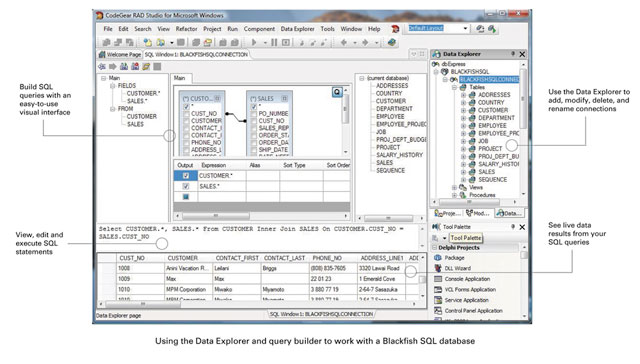640x364 pixels.
Task: Click the Back navigation arrow in main toolbar
Action: 343,42
